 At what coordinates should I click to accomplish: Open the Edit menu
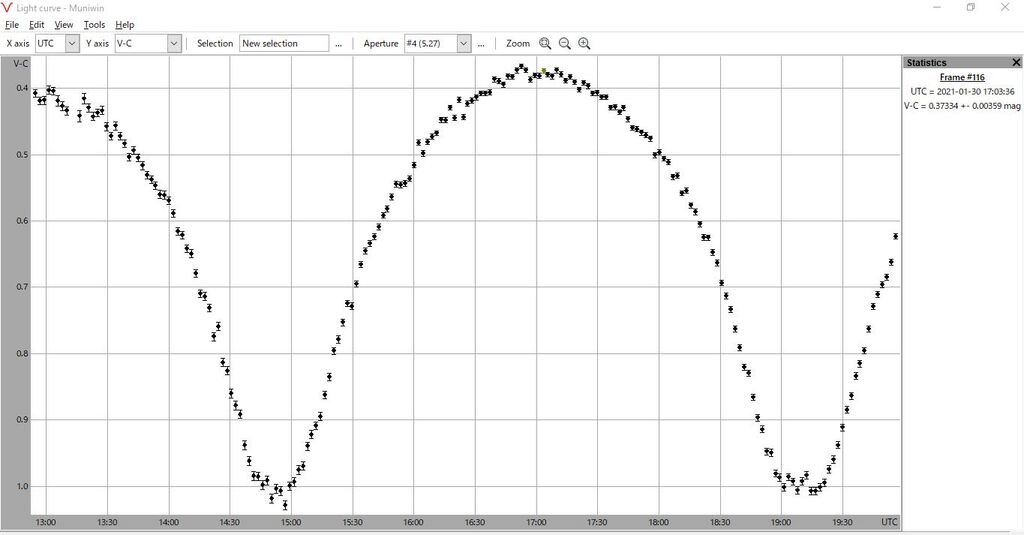(x=37, y=25)
